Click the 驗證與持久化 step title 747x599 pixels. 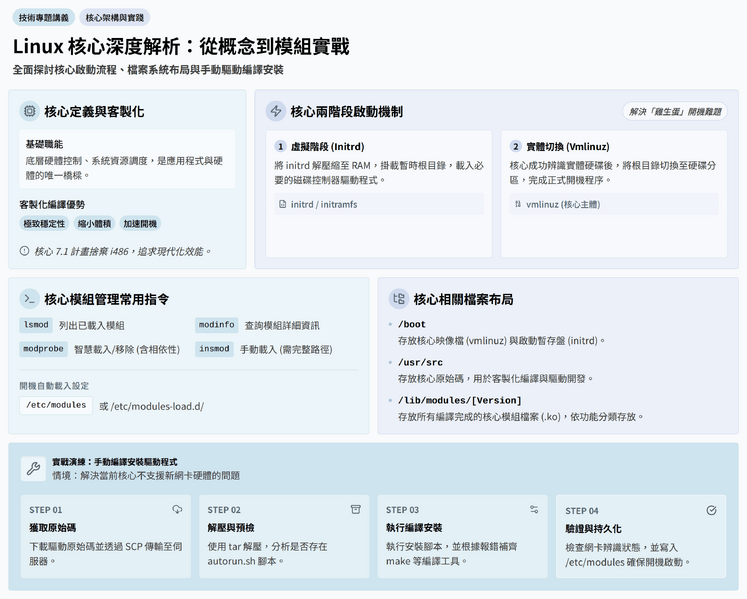(593, 528)
